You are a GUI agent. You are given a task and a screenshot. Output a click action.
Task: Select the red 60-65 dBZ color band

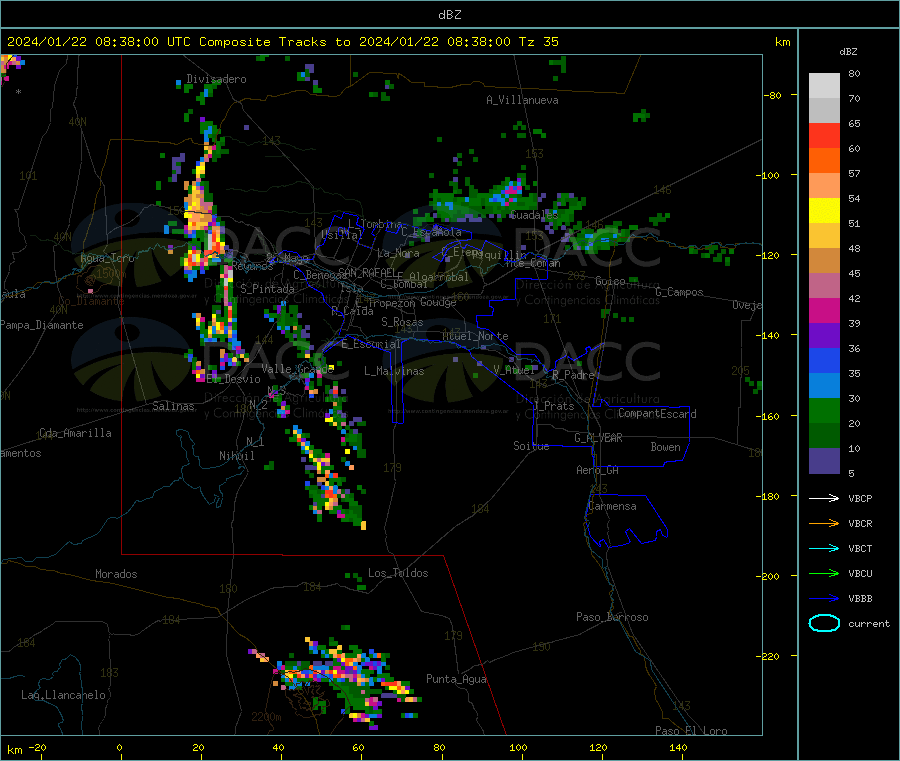824,135
